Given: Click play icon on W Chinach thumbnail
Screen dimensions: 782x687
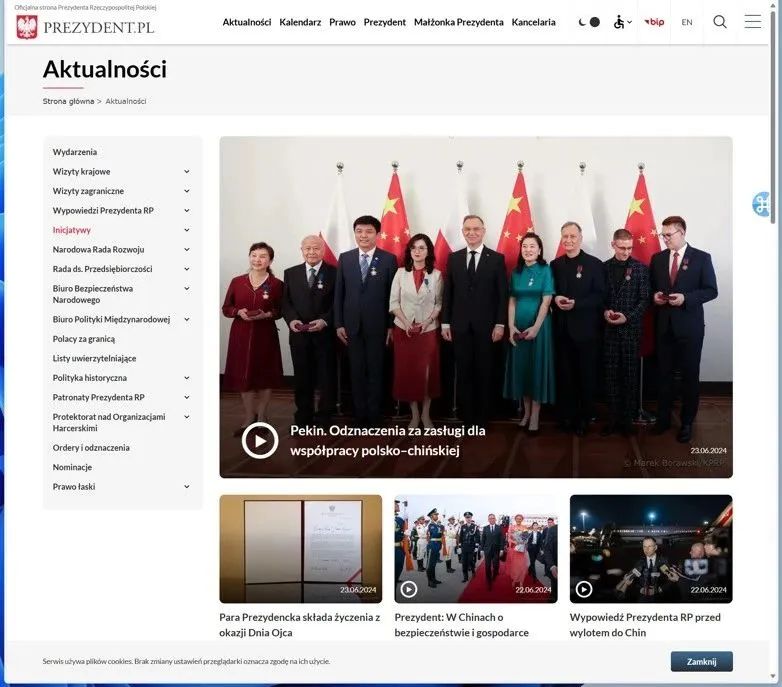Looking at the screenshot, I should [x=408, y=589].
